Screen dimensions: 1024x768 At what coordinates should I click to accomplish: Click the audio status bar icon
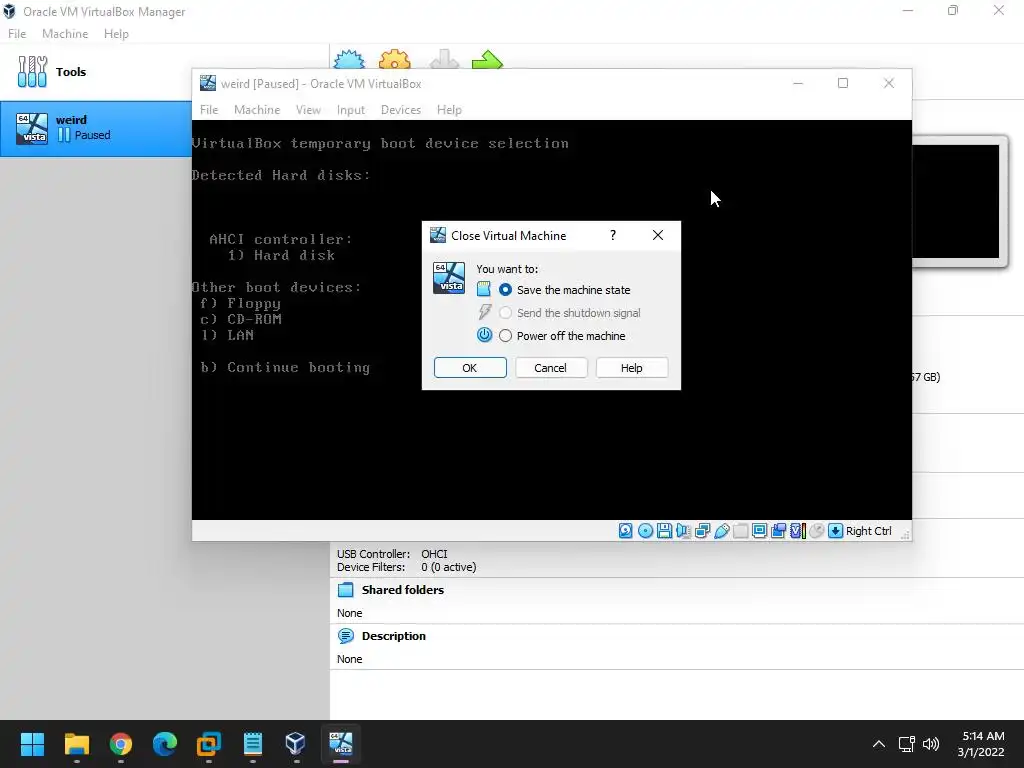point(683,531)
